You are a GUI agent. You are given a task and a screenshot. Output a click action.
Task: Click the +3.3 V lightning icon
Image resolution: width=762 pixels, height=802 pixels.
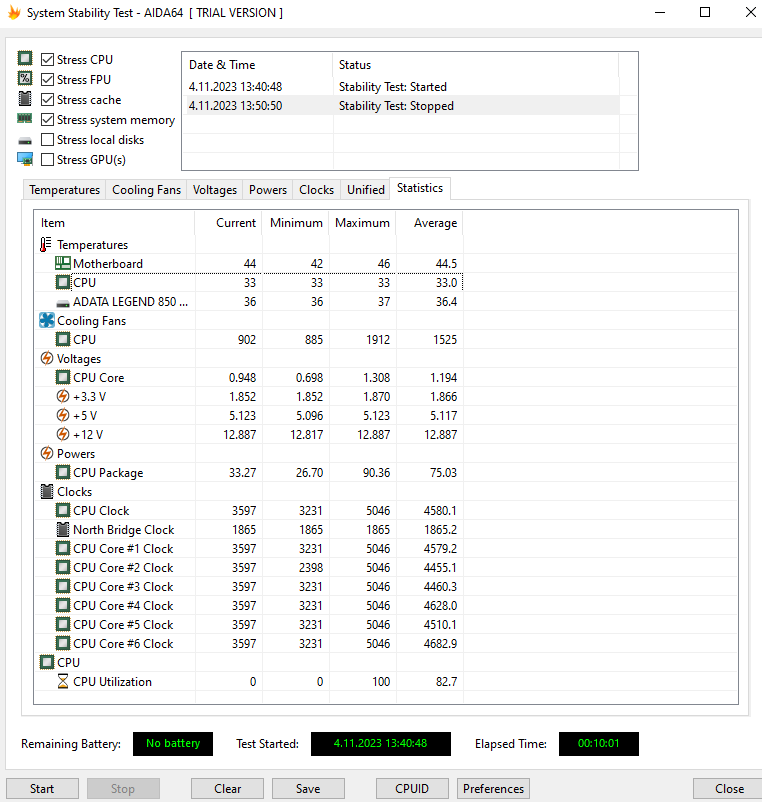coord(62,396)
